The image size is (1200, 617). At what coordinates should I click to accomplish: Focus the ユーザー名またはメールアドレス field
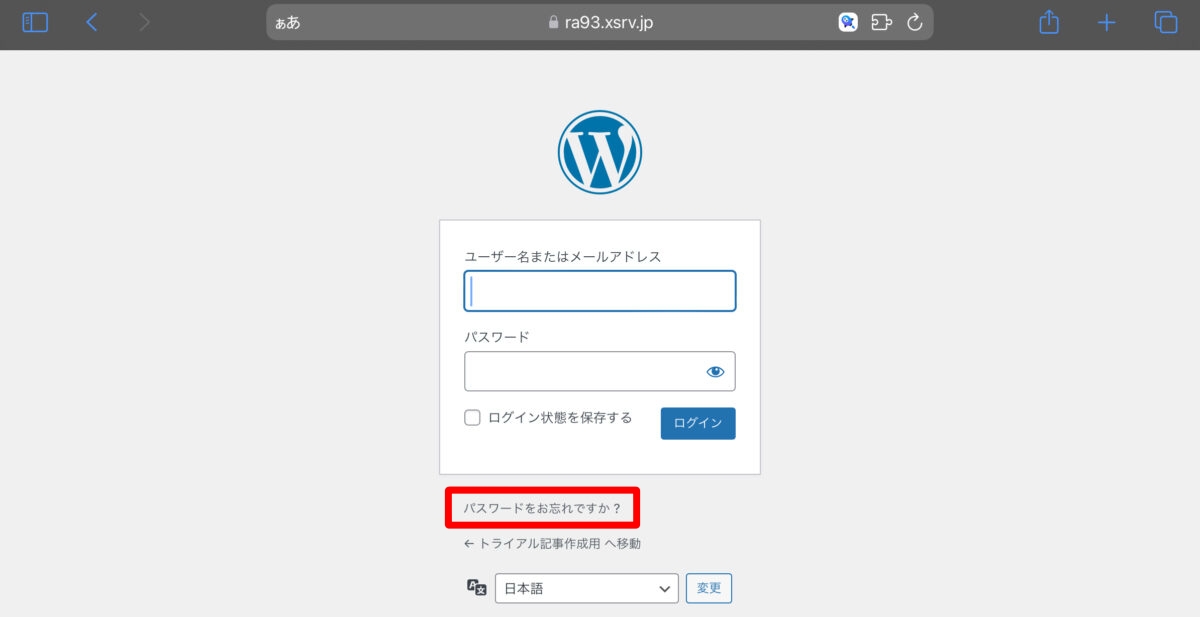point(600,291)
